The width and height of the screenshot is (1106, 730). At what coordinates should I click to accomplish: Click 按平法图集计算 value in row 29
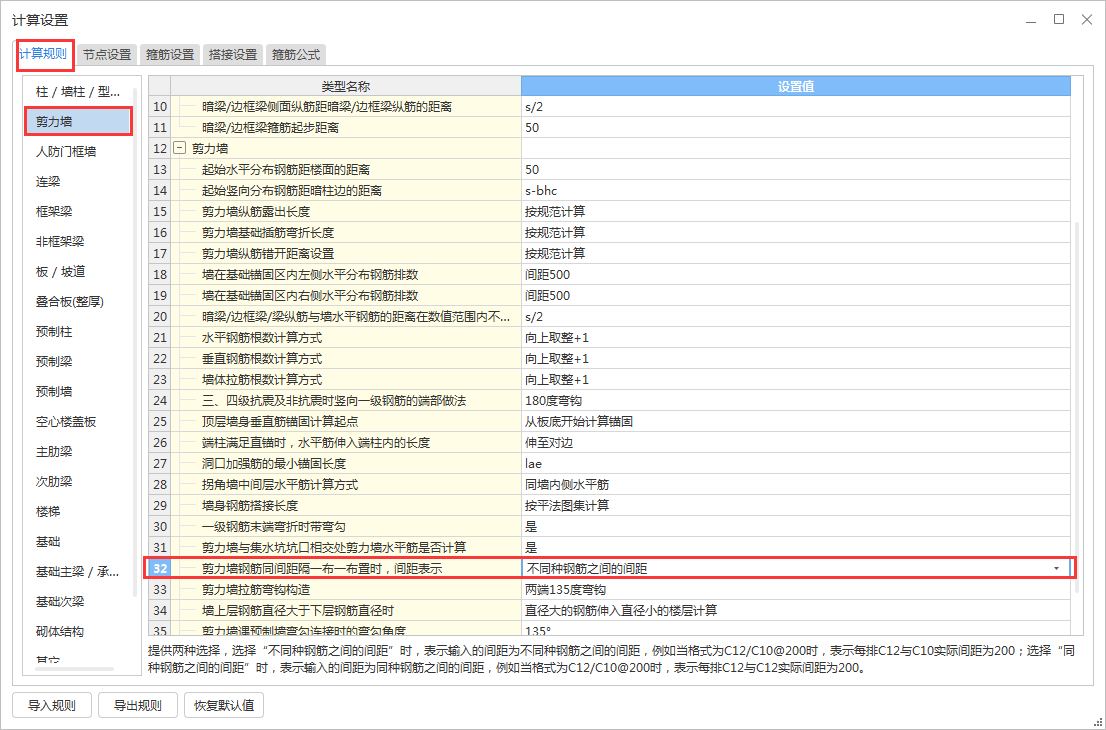tap(796, 506)
